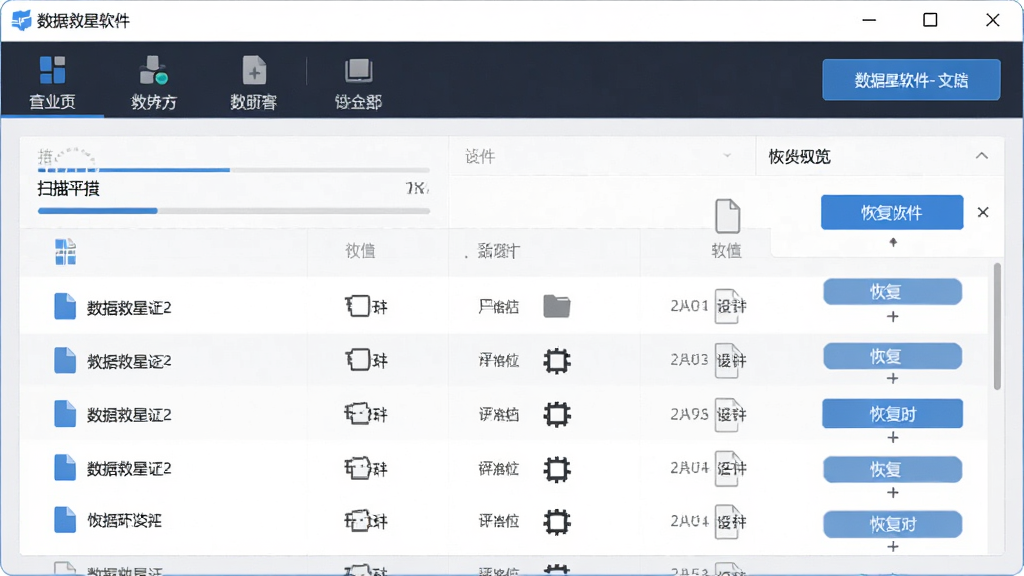Select the file name in the 2A95 row
Viewport: 1024px width, 576px height.
129,415
